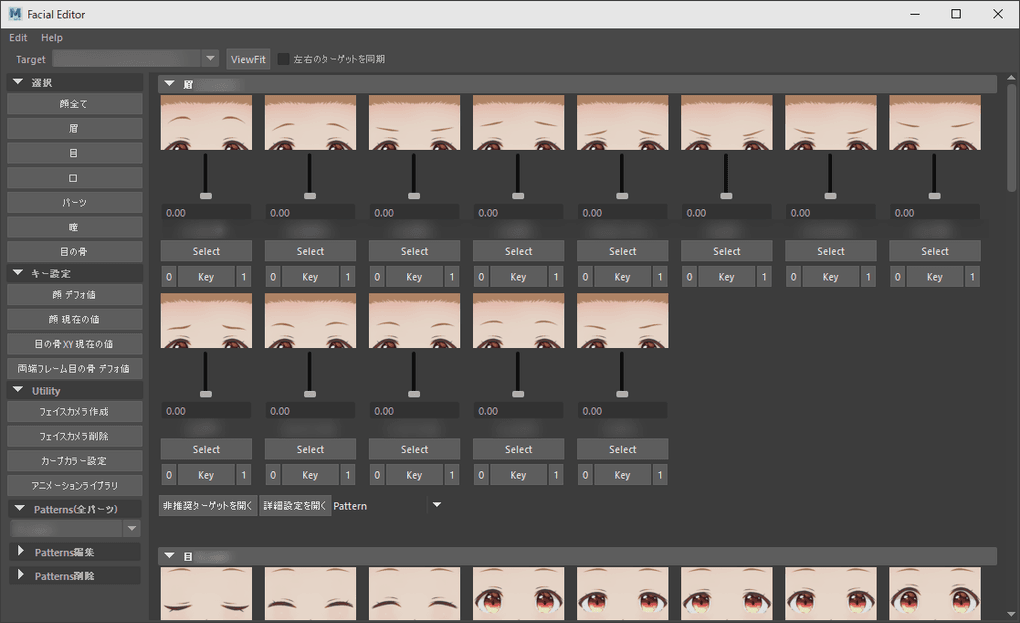Collapse the 選択 section in sidebar
1020x623 pixels.
18,82
